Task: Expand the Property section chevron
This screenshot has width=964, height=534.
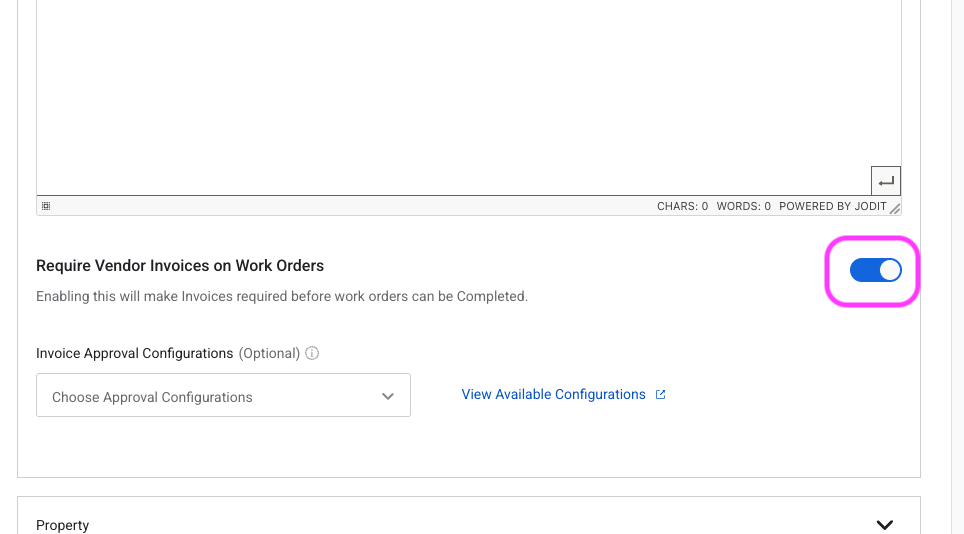Action: click(x=884, y=524)
